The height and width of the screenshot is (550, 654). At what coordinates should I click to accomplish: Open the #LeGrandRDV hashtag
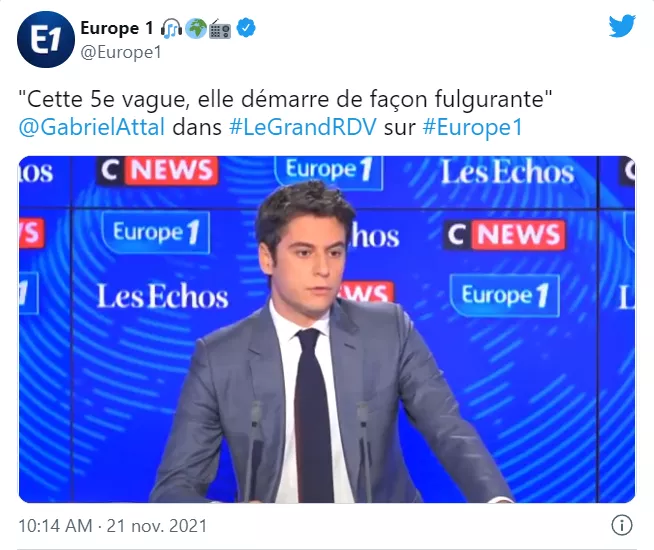point(303,127)
